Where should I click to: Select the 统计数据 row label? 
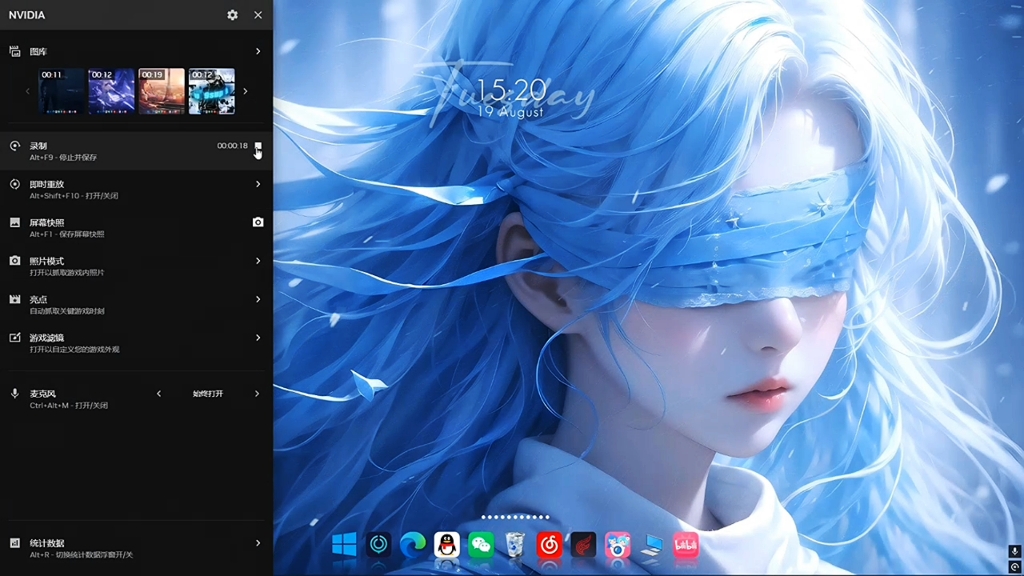pyautogui.click(x=46, y=543)
